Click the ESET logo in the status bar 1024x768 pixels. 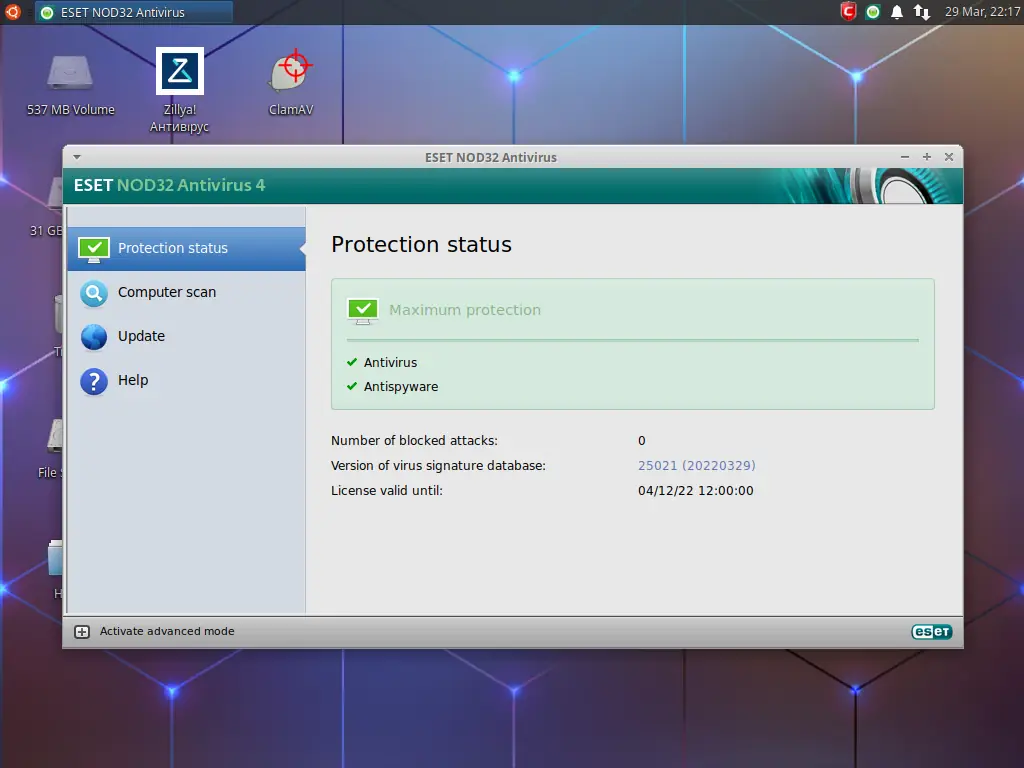pos(931,631)
